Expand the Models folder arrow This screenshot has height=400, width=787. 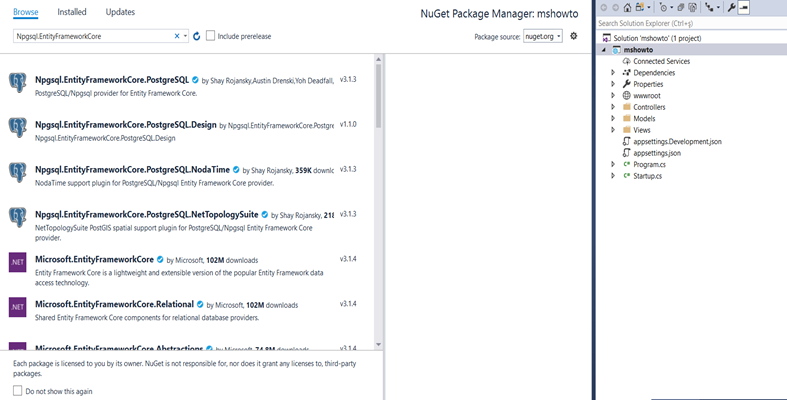point(613,118)
